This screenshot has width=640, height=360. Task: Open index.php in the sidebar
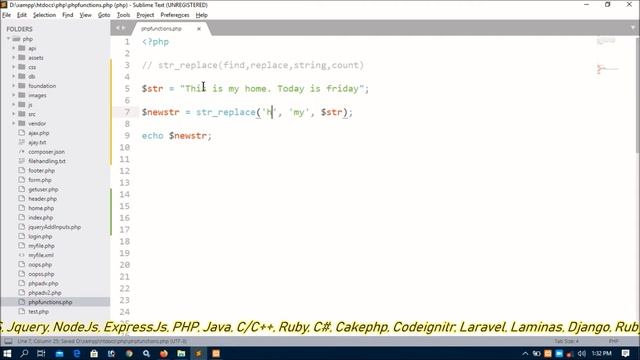coord(40,218)
